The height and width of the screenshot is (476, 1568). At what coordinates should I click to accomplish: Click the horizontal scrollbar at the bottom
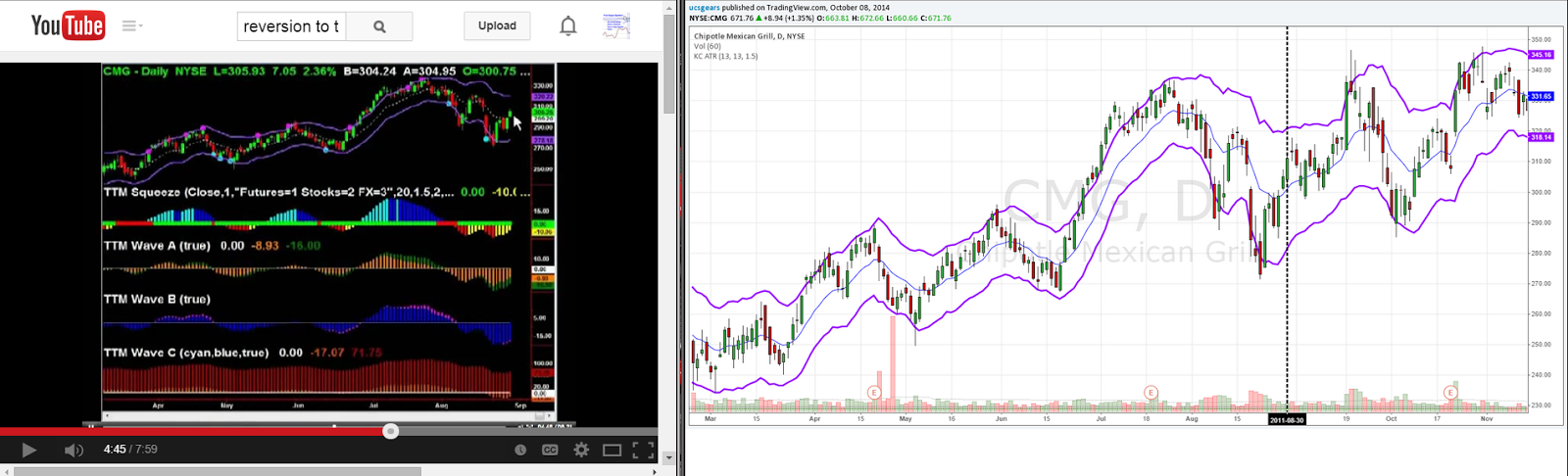point(218,471)
